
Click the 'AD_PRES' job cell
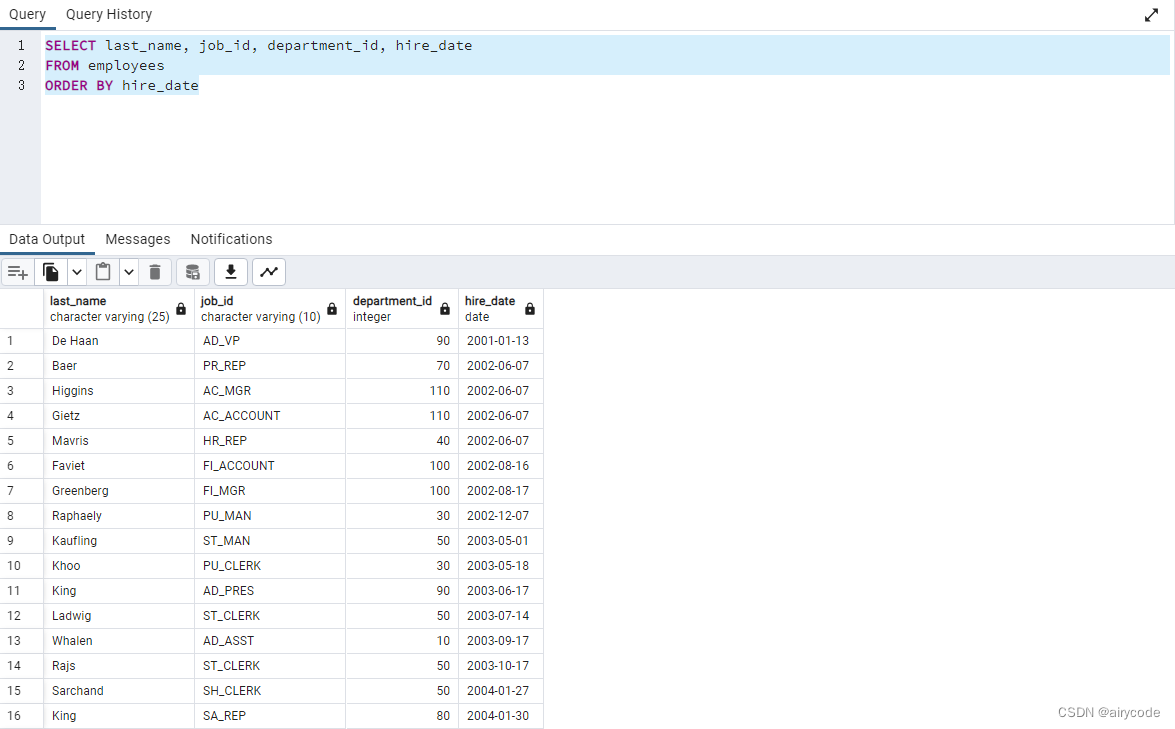click(270, 590)
